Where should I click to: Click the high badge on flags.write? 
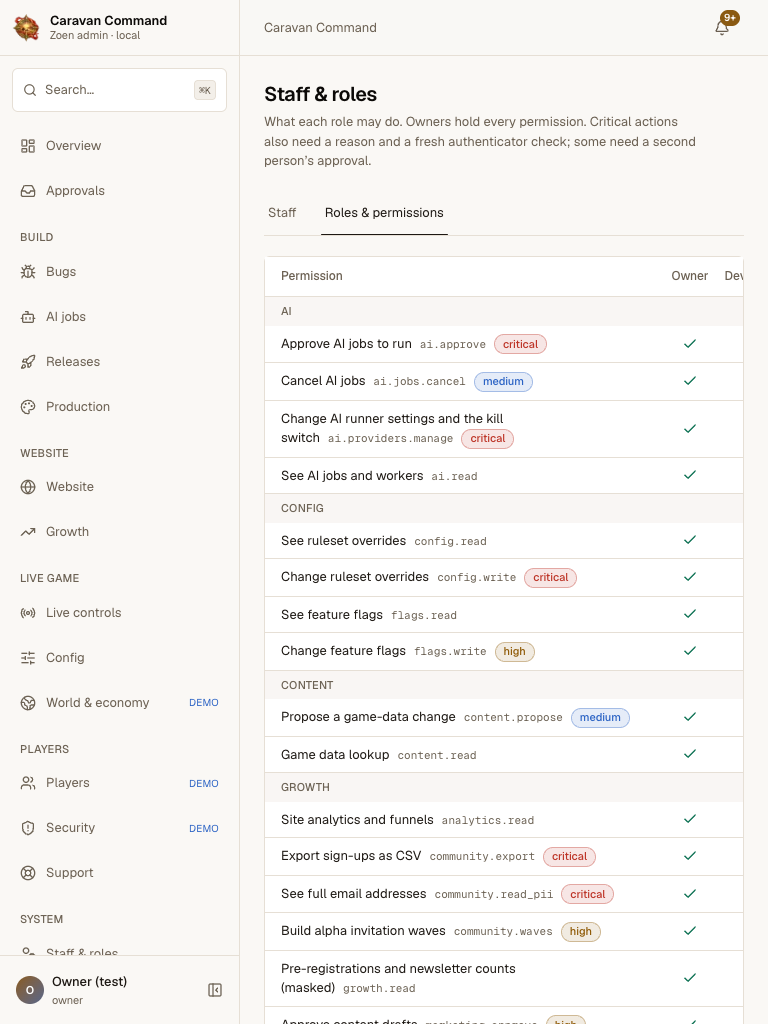(515, 651)
